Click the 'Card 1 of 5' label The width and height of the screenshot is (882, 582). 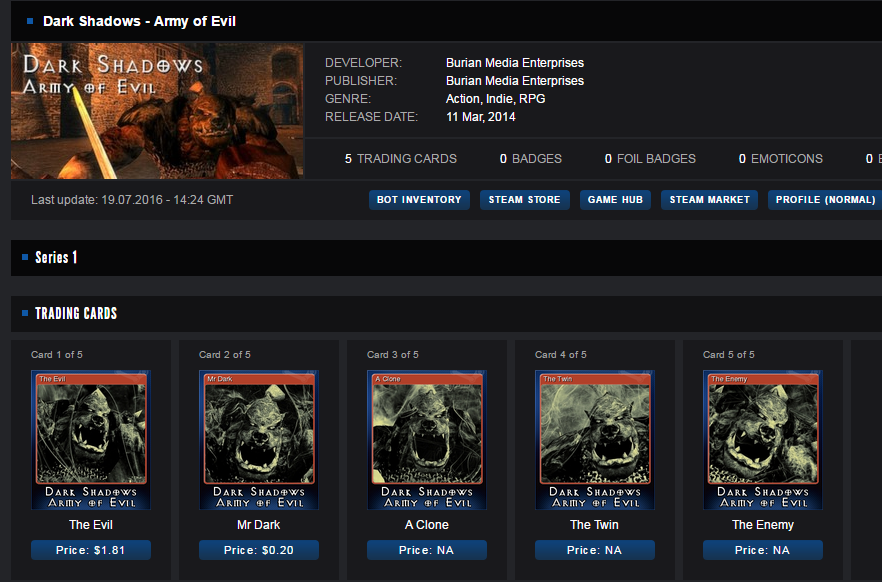point(56,355)
